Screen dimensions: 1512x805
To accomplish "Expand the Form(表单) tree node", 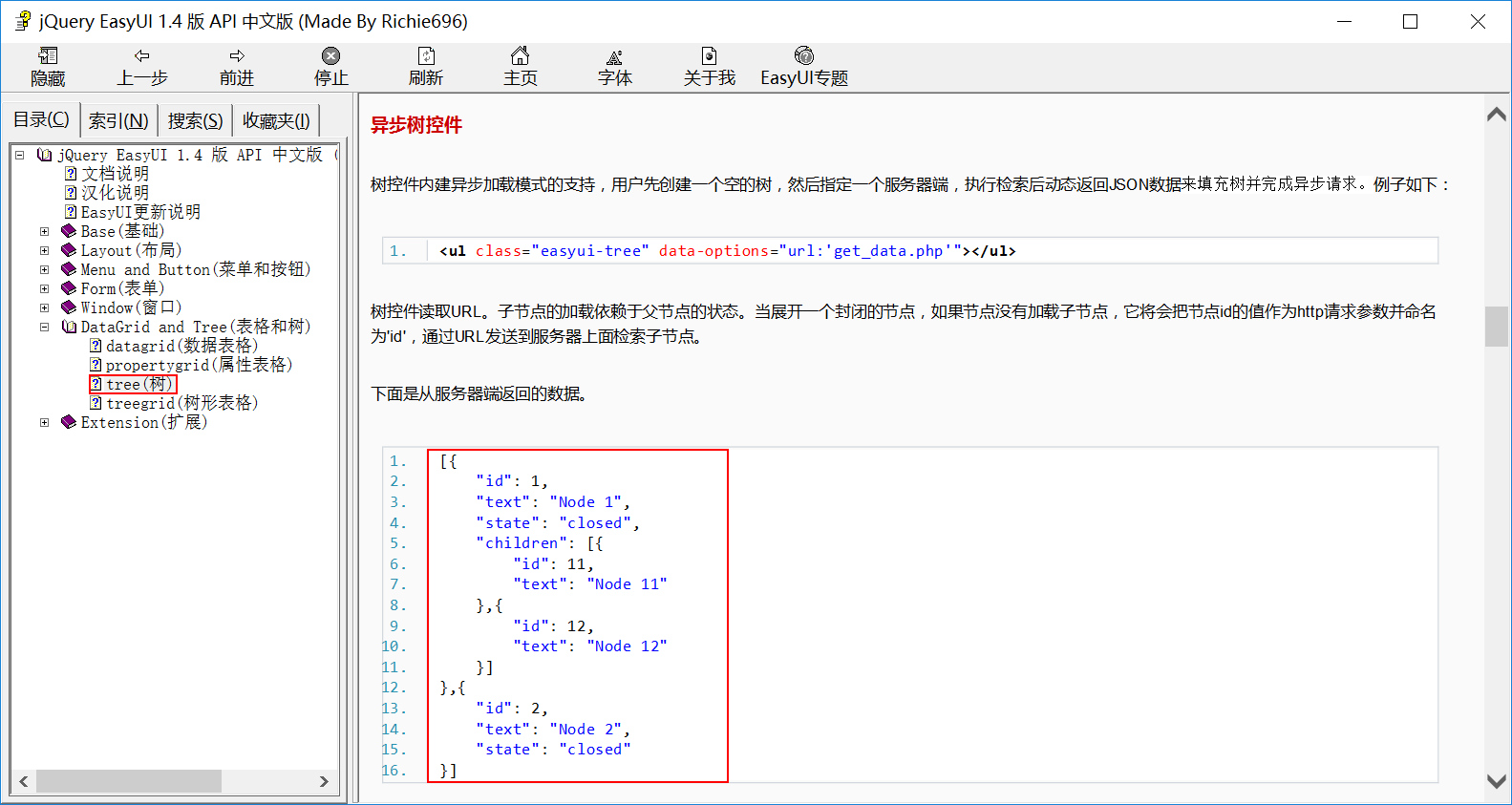I will (x=44, y=288).
